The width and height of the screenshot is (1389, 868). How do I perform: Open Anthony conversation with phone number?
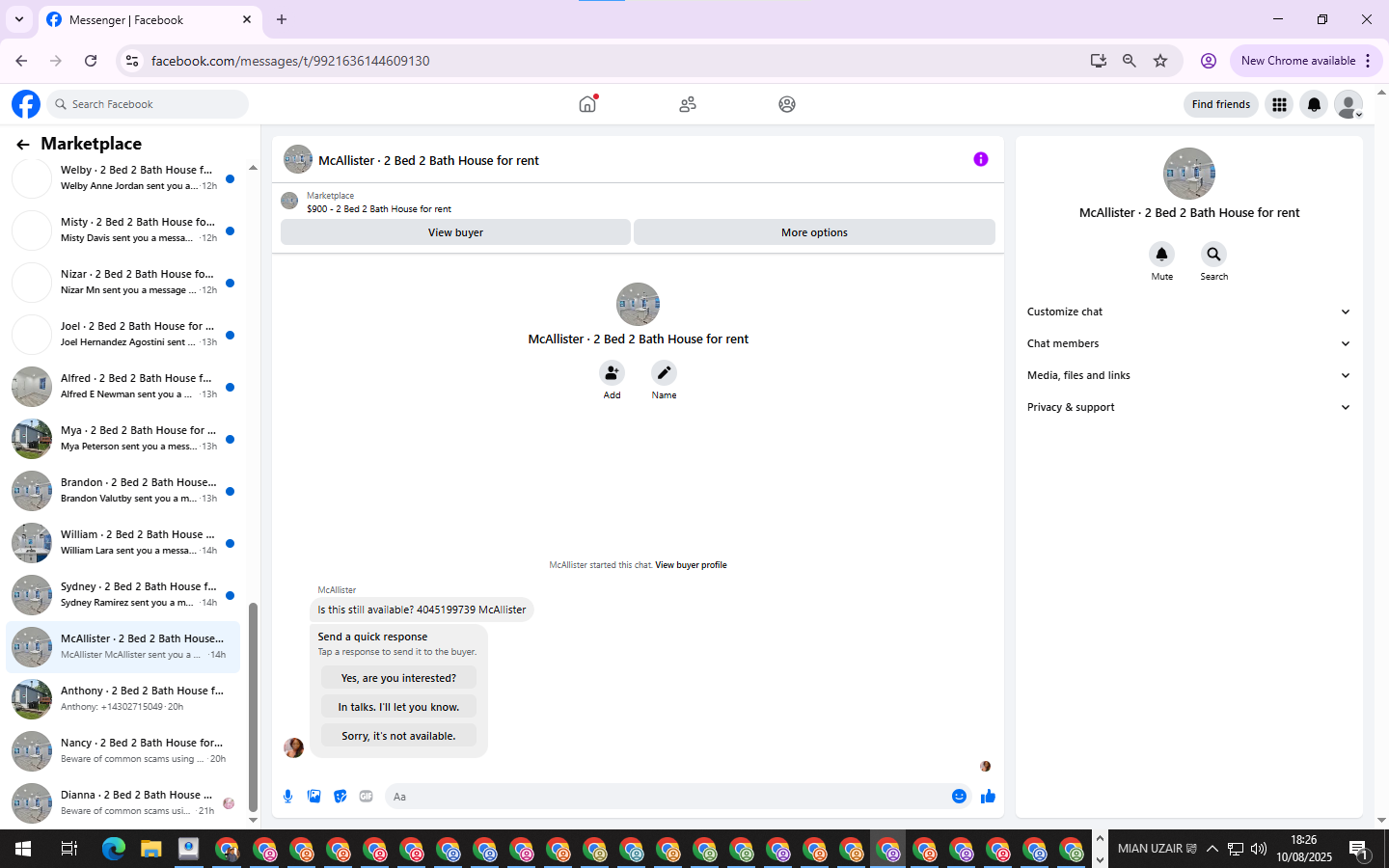point(123,698)
